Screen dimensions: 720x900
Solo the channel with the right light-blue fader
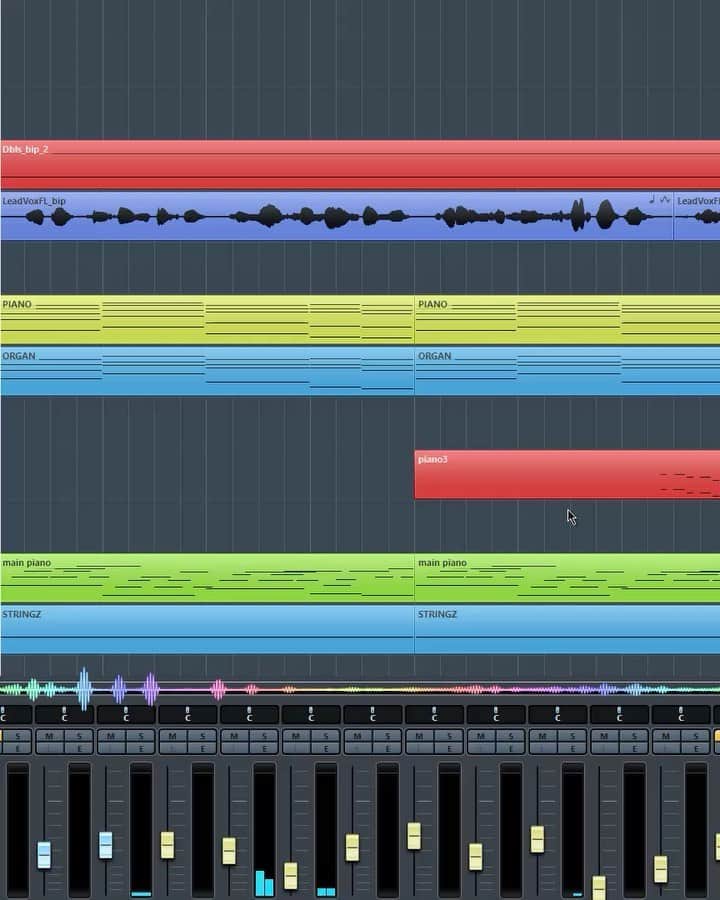tap(141, 736)
